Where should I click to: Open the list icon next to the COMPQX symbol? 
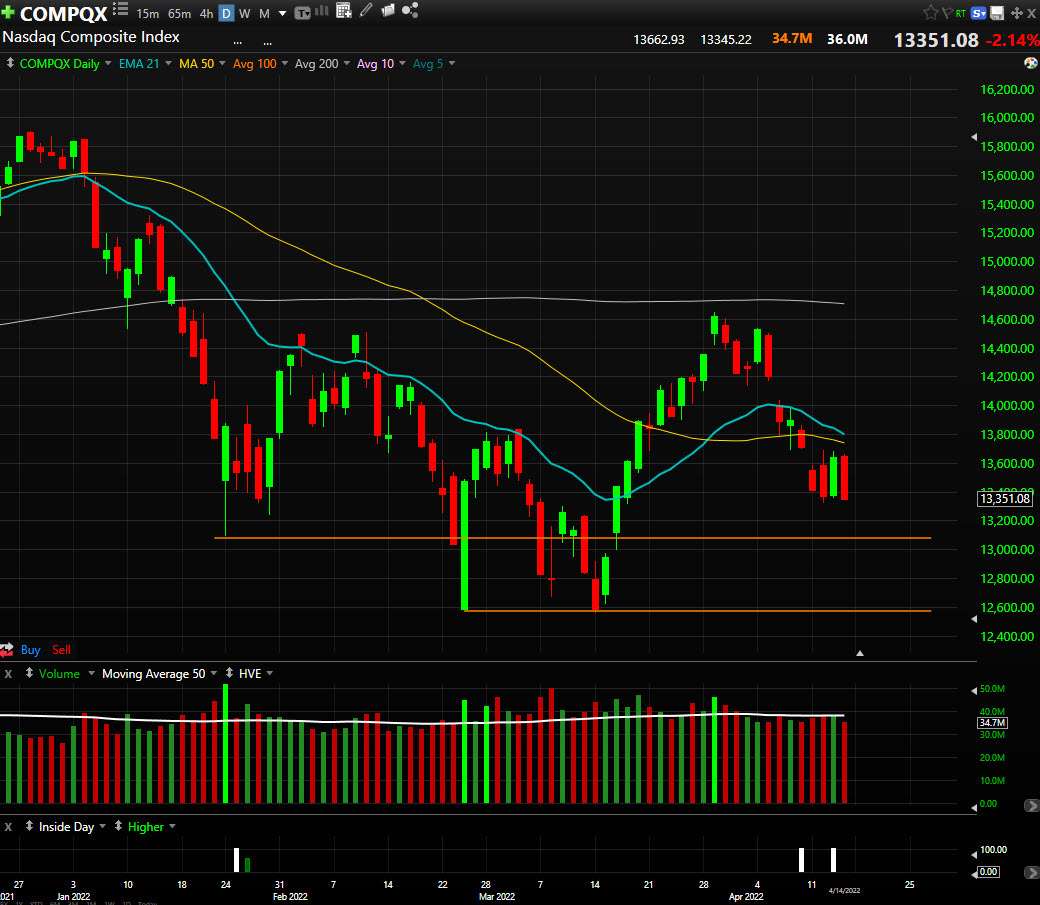[x=120, y=9]
